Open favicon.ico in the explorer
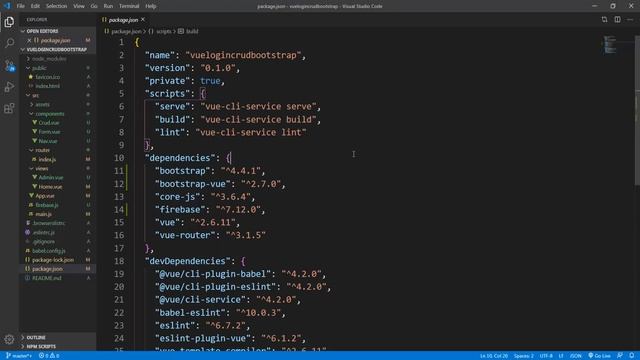Image resolution: width=640 pixels, height=360 pixels. coord(57,77)
